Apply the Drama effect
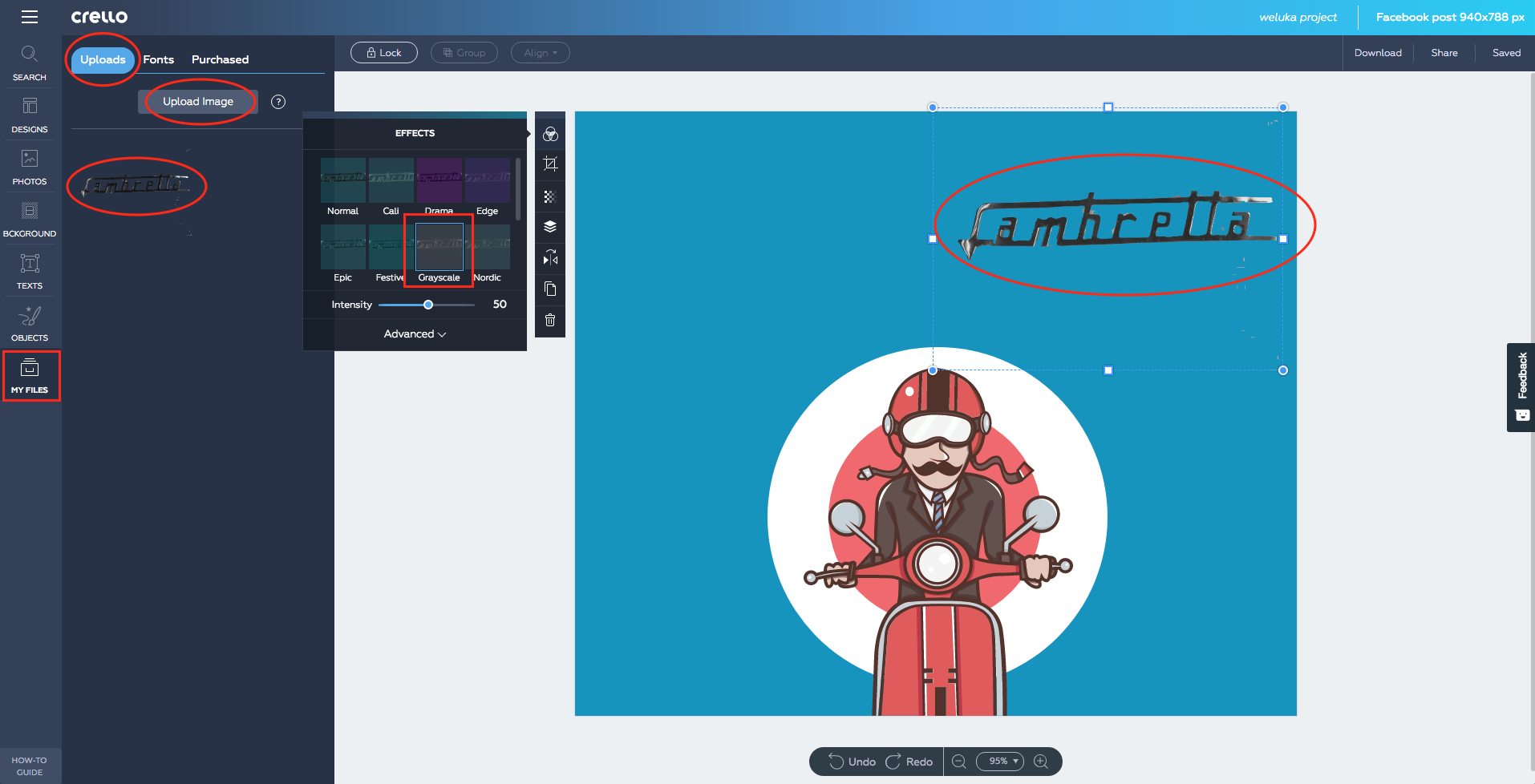This screenshot has height=784, width=1535. point(439,187)
